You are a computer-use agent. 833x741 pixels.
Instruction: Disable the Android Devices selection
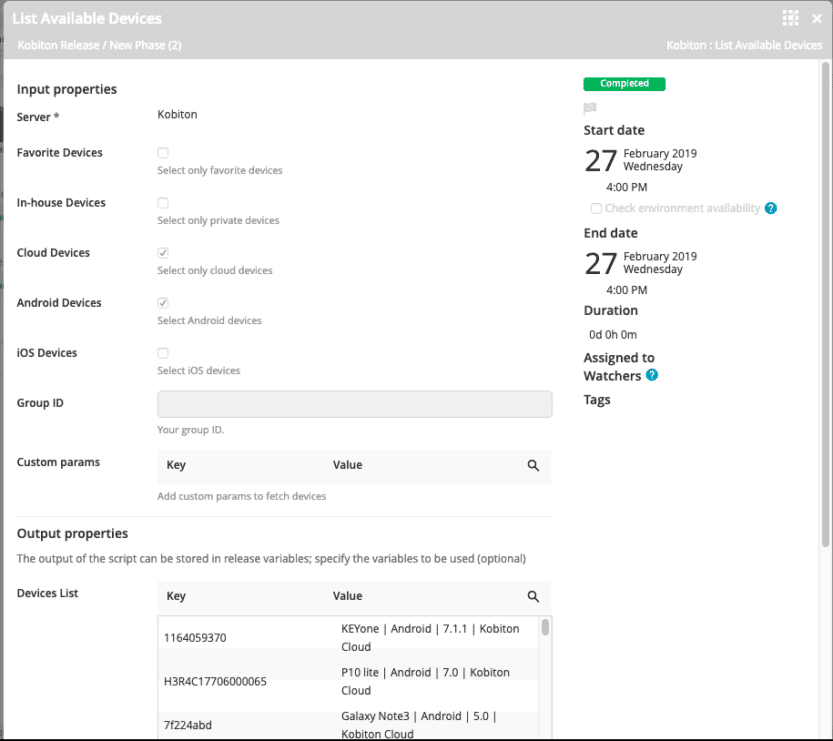tap(162, 302)
